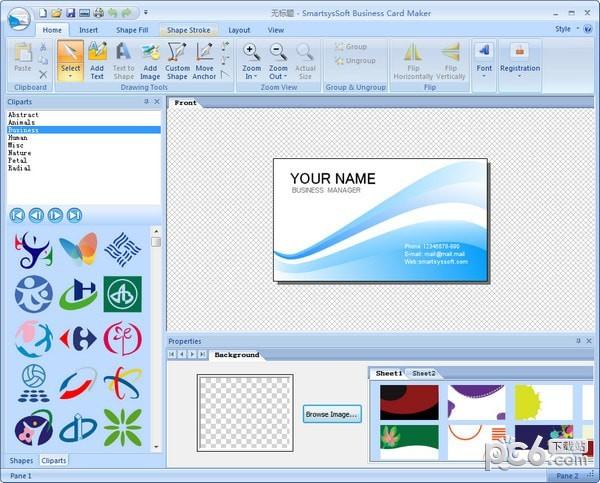Pin the Properties panel
This screenshot has height=483, width=600.
tap(578, 341)
